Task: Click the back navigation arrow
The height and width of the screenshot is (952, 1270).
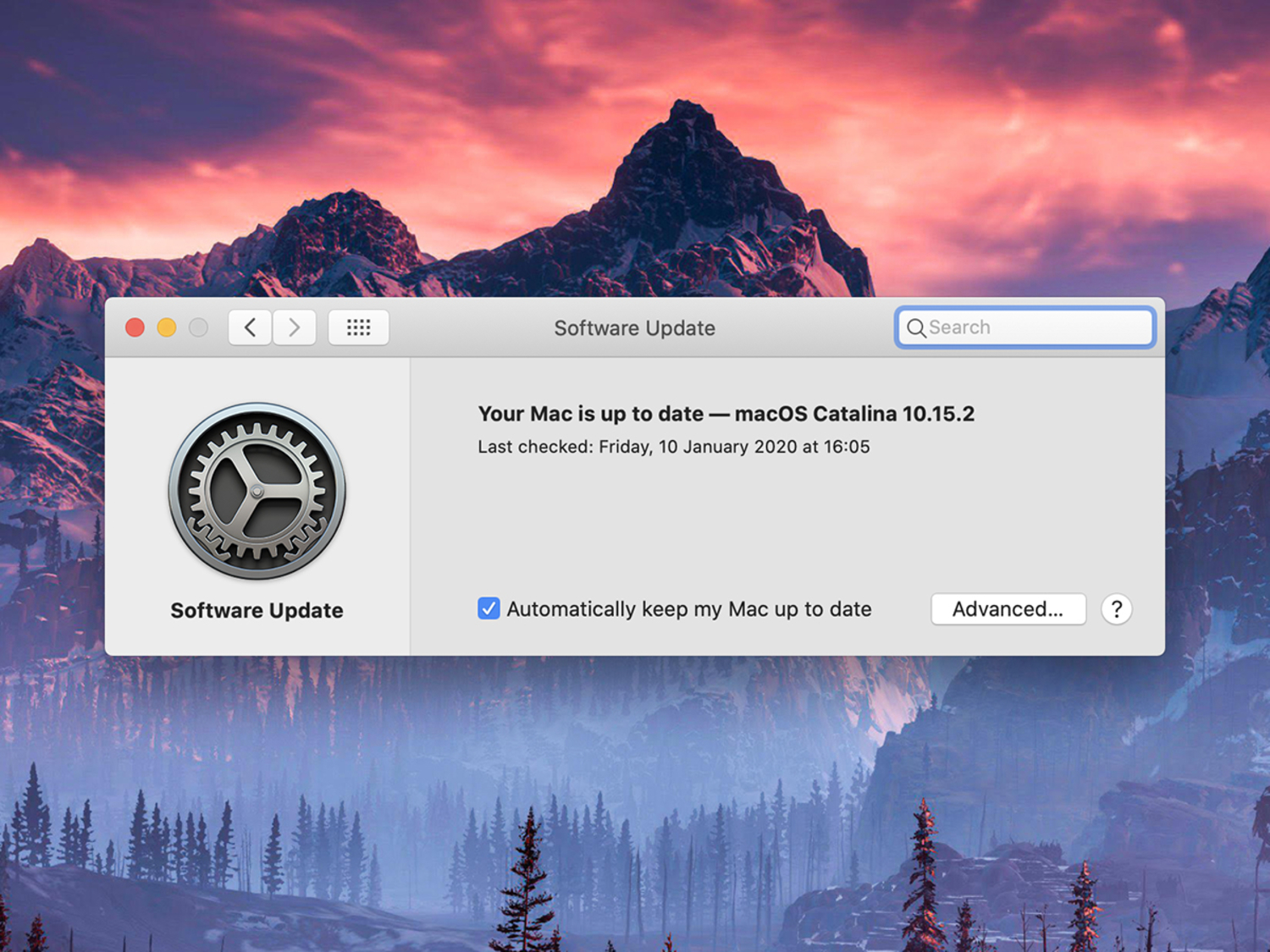Action: [x=249, y=327]
